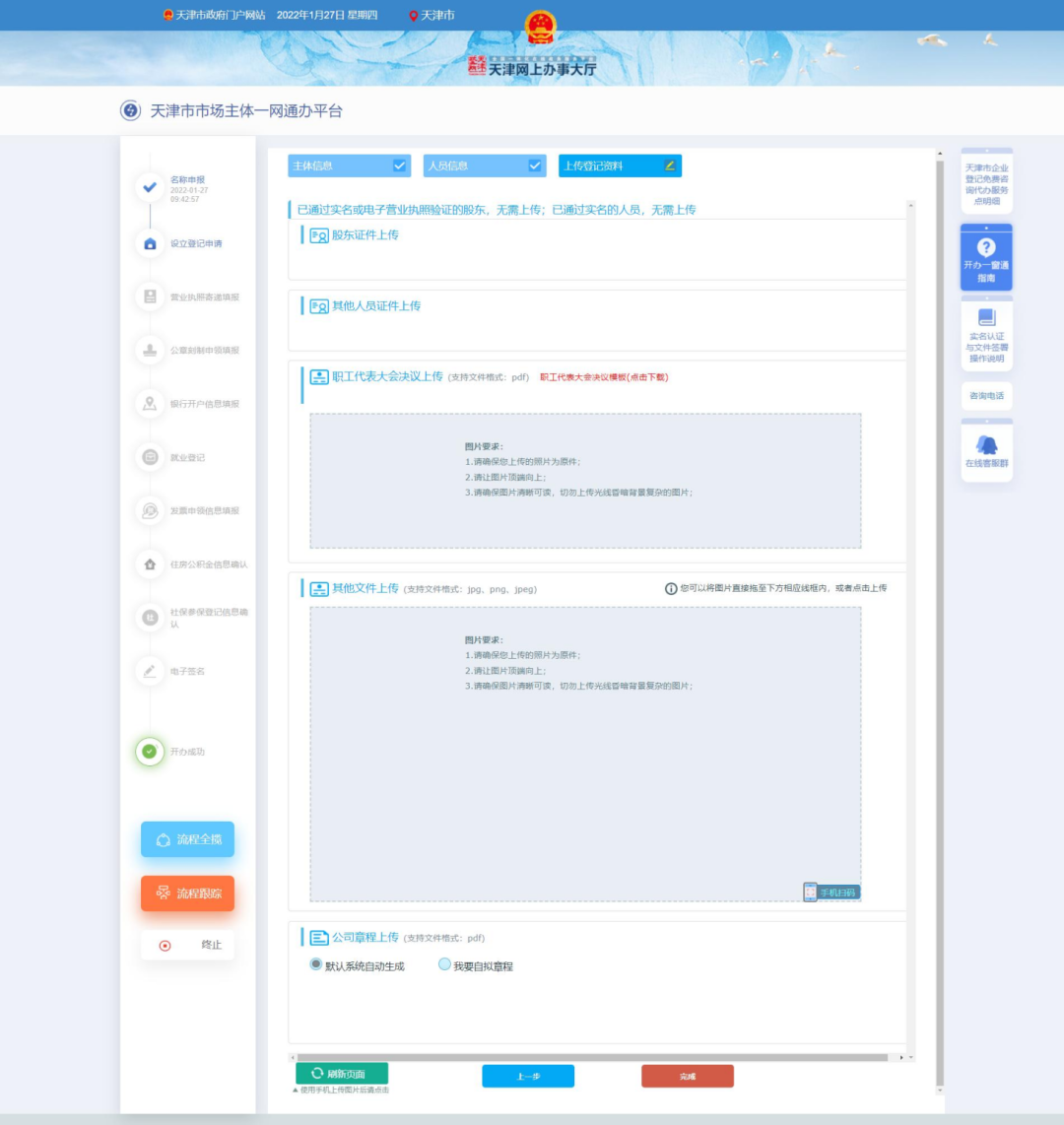
Task: Download 职工代表大会决议模板 via red link
Action: (x=603, y=377)
